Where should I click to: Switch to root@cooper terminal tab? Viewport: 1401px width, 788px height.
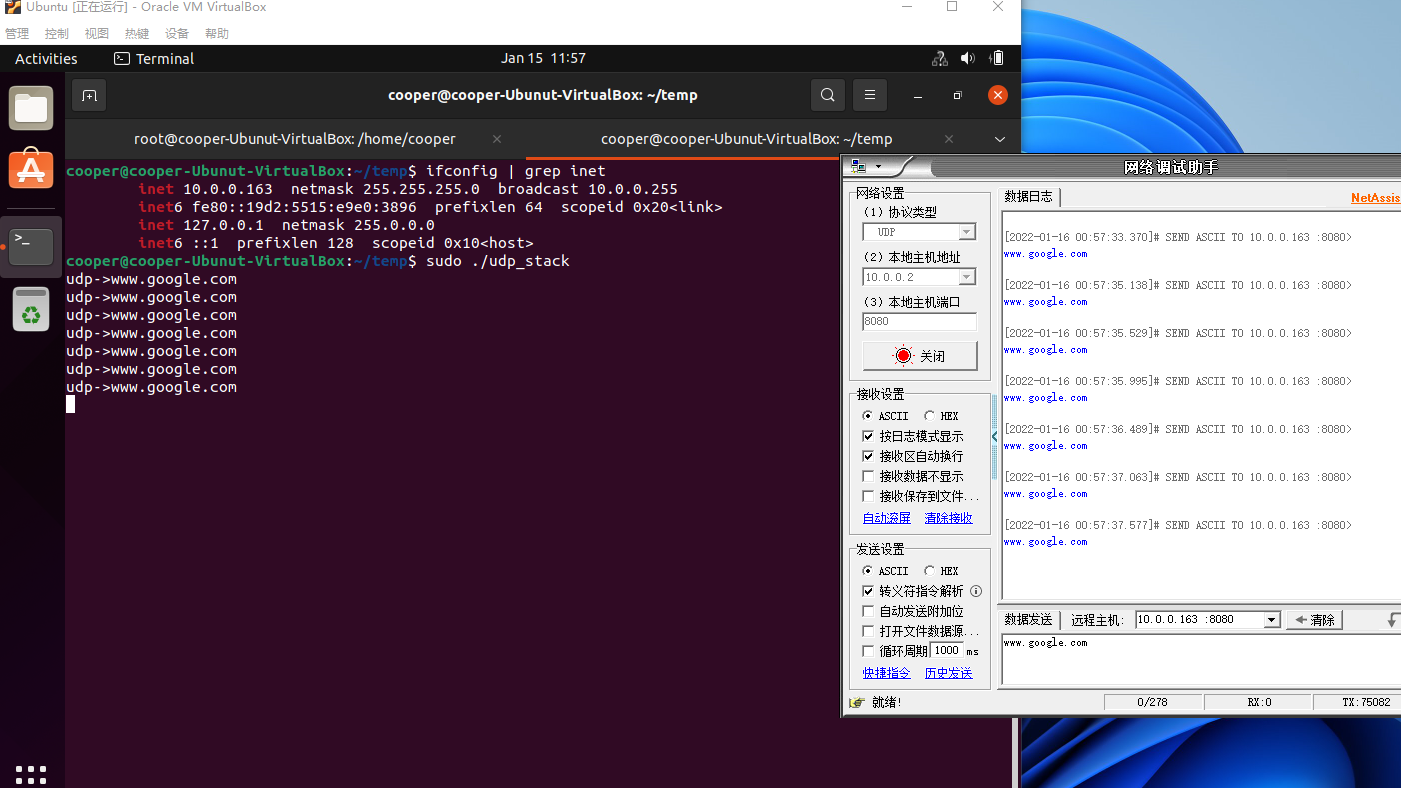coord(294,139)
